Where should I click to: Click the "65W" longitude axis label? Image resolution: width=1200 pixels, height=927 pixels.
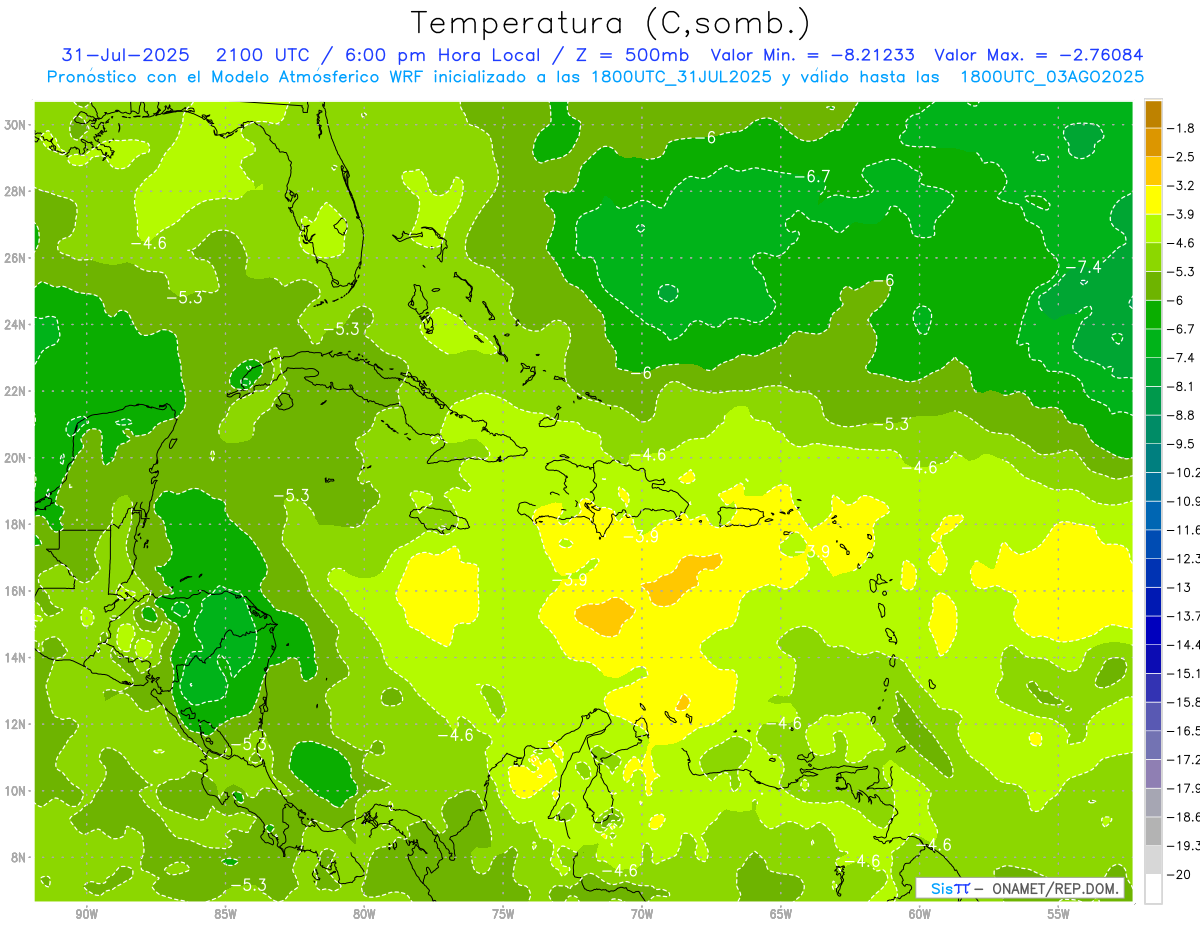click(x=781, y=914)
